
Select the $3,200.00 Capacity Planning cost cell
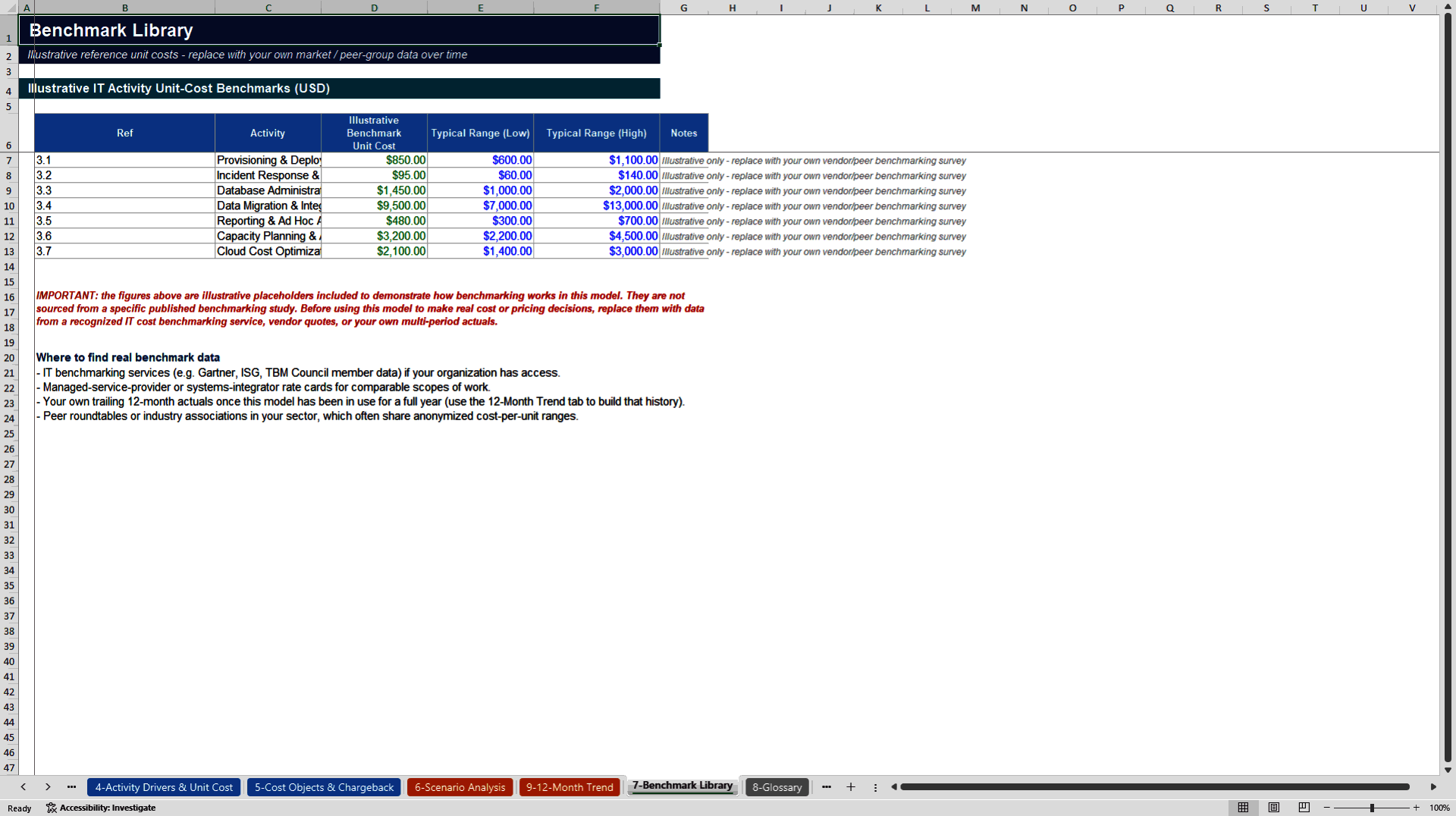coord(374,236)
